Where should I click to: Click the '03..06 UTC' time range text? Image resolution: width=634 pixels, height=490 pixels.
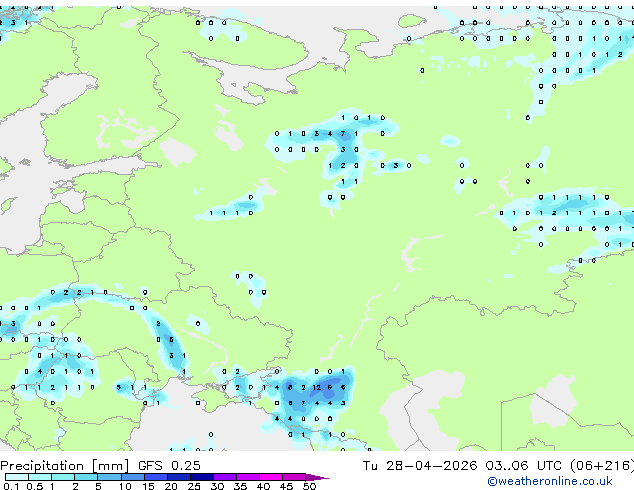coord(524,466)
